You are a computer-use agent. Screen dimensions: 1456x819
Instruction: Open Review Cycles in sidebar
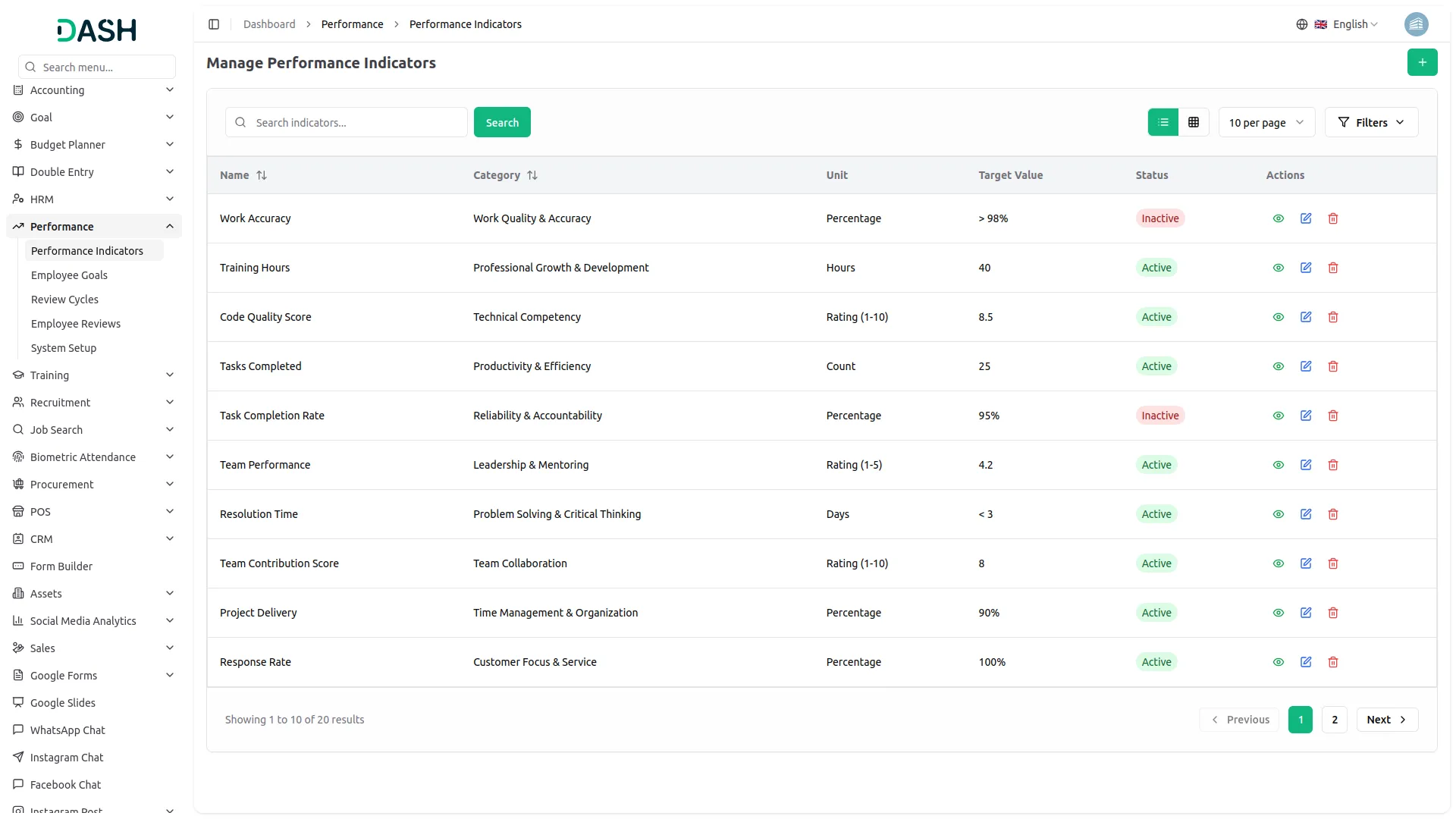(64, 300)
